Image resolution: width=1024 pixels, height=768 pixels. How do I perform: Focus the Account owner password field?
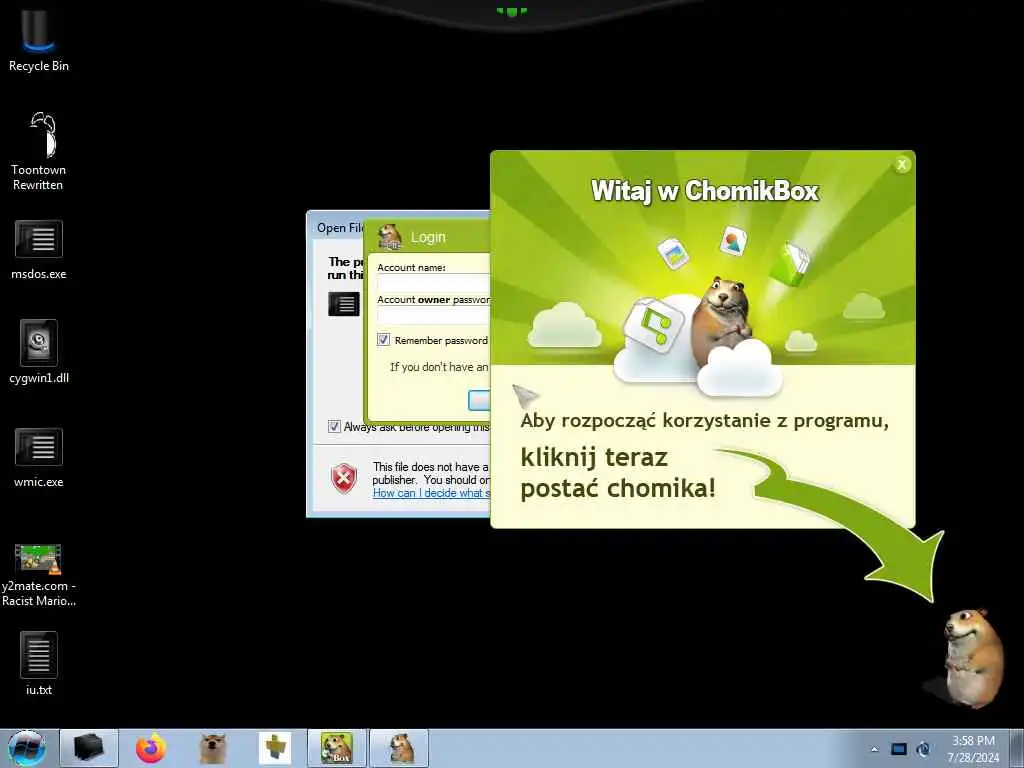click(x=433, y=315)
